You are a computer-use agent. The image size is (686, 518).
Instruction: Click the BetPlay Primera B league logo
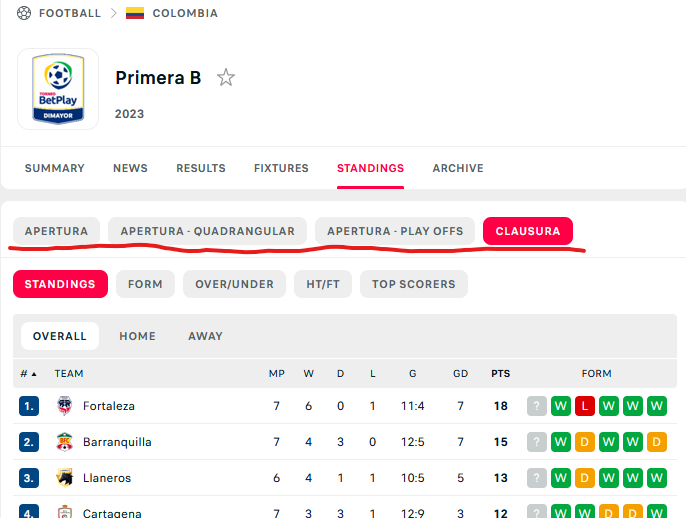[58, 89]
